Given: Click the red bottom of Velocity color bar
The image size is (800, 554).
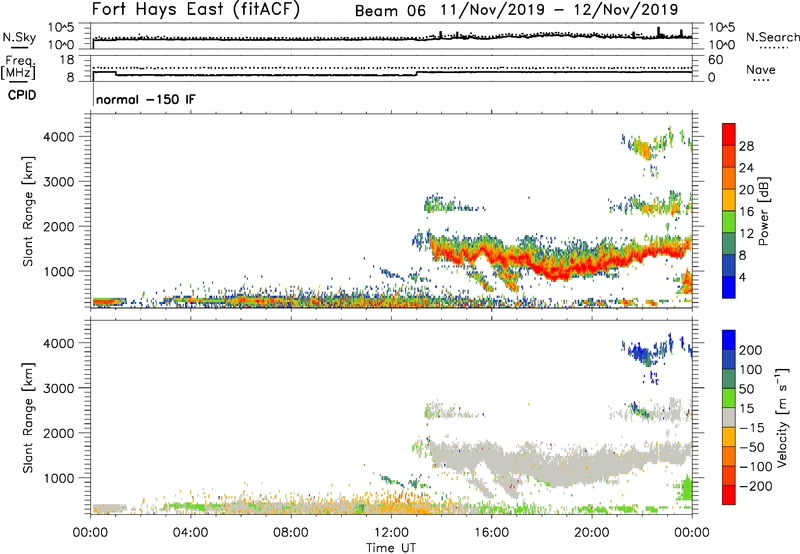Looking at the screenshot, I should [x=729, y=495].
